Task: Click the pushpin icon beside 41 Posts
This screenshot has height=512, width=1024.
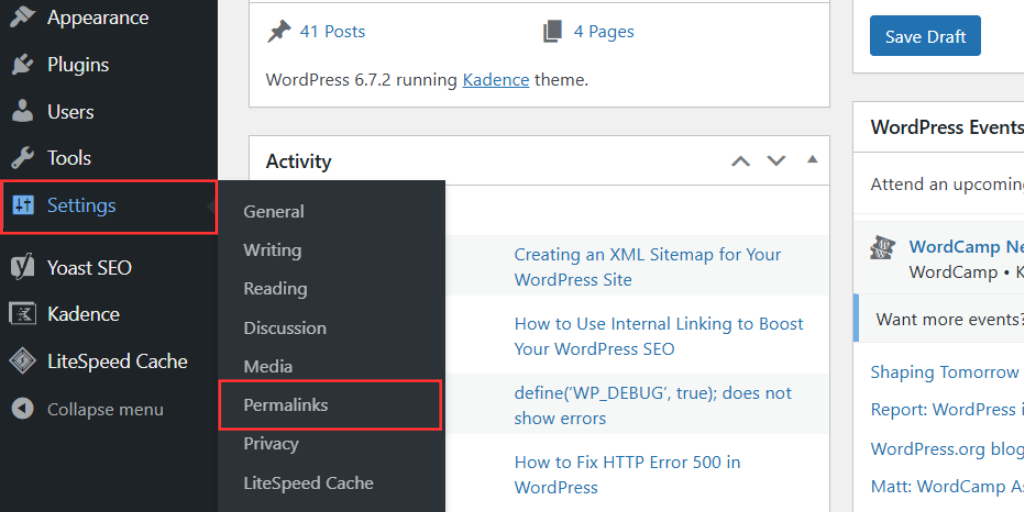Action: point(279,31)
